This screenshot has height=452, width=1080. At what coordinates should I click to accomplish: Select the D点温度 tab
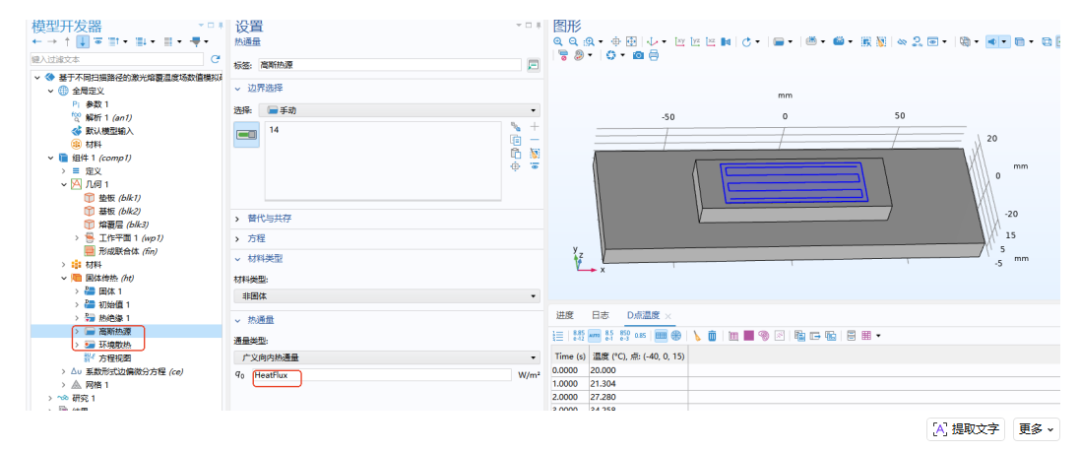click(x=643, y=315)
